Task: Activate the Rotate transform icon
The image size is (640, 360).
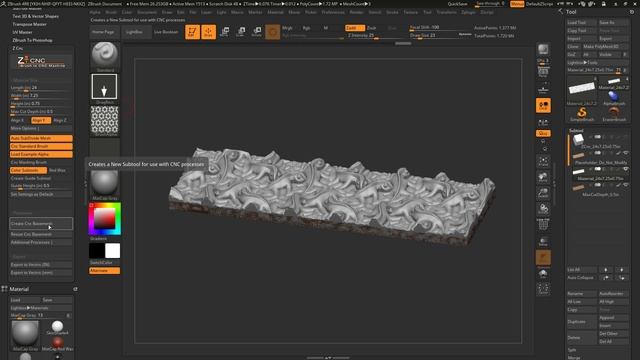Action: [257, 32]
